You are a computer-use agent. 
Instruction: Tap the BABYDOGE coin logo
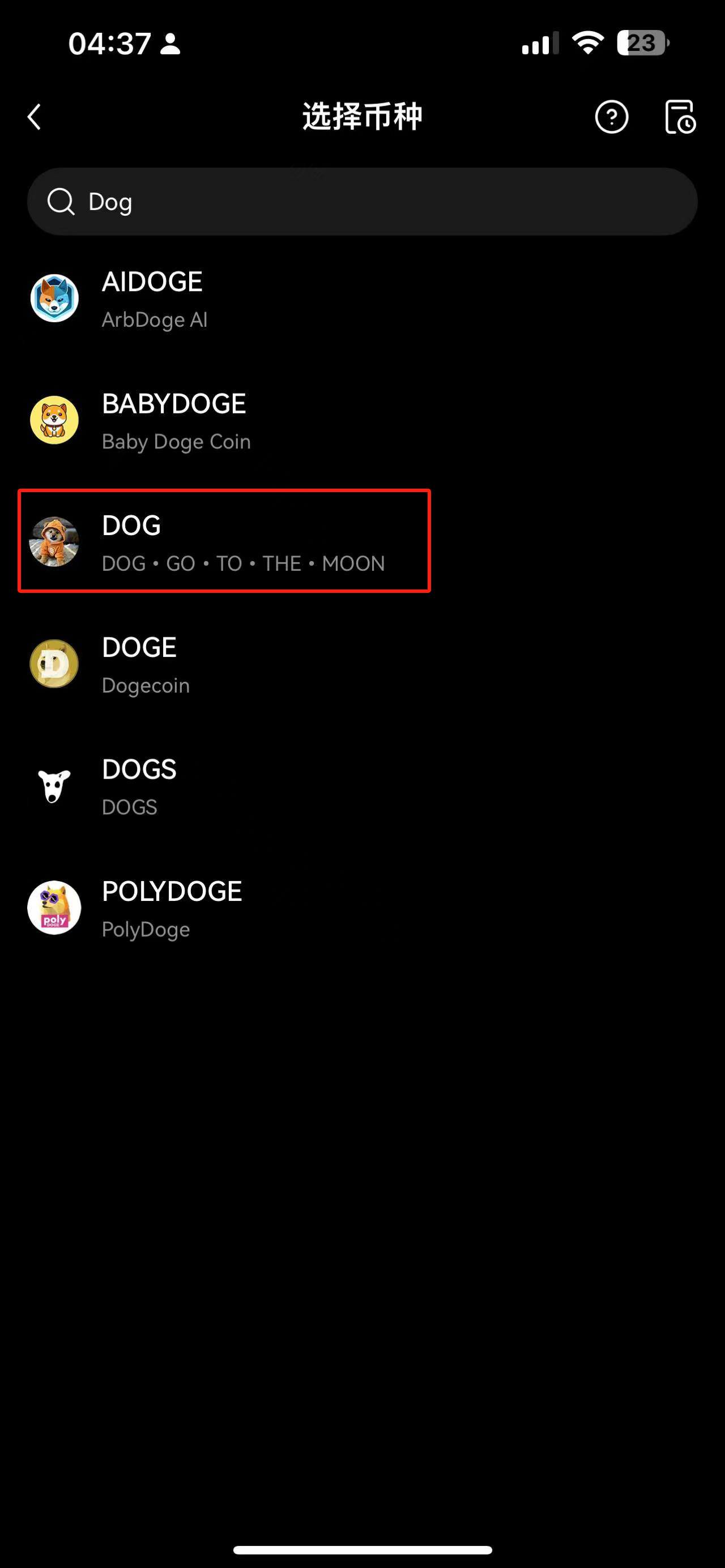coord(54,420)
